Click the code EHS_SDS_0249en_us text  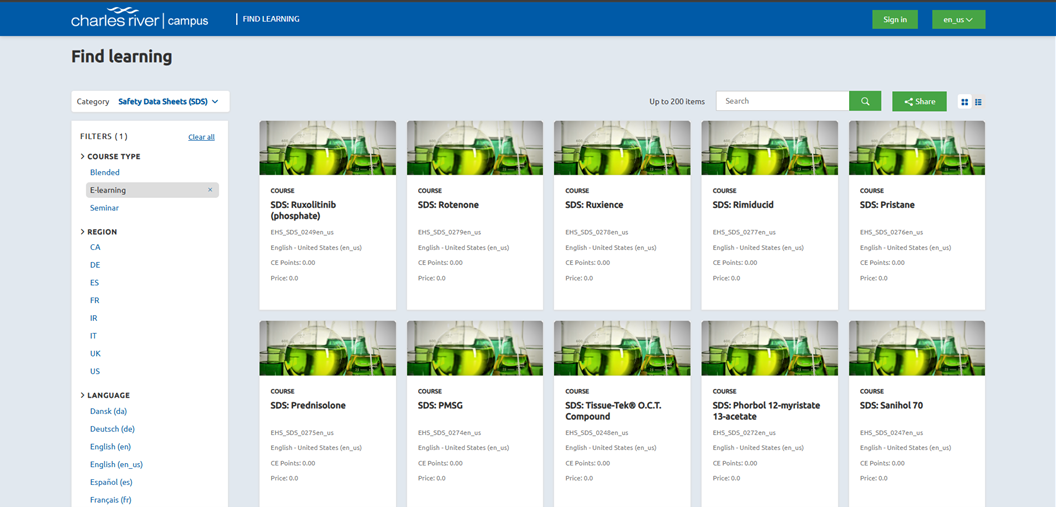[x=302, y=232]
